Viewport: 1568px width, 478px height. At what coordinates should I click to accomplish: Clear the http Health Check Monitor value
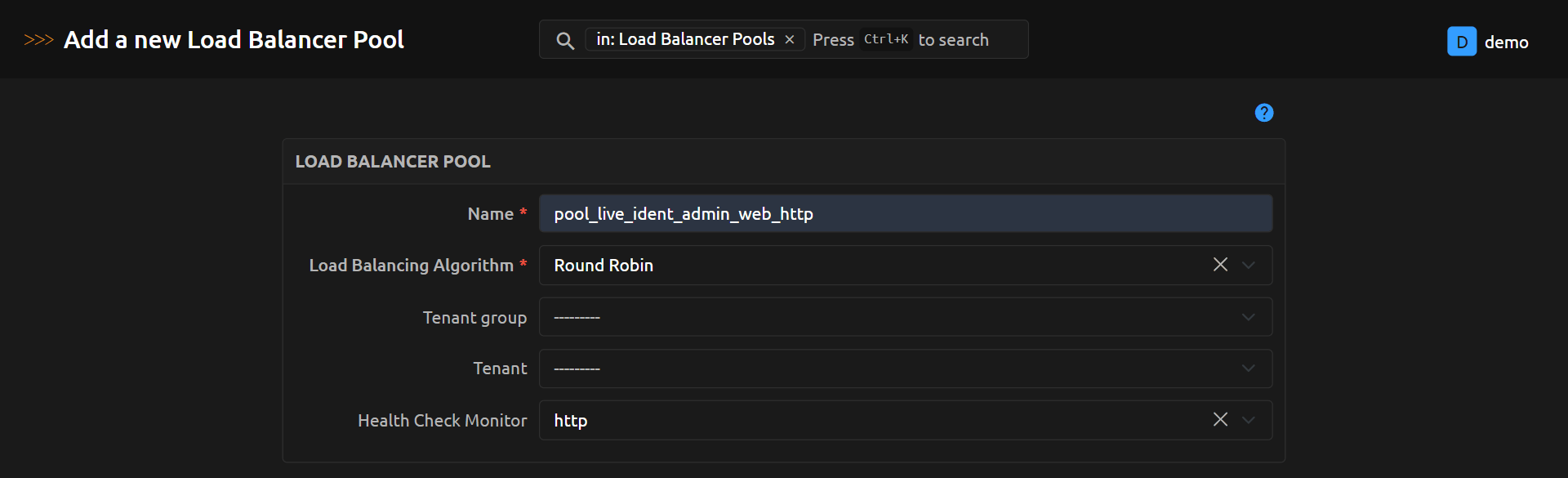coord(1220,420)
